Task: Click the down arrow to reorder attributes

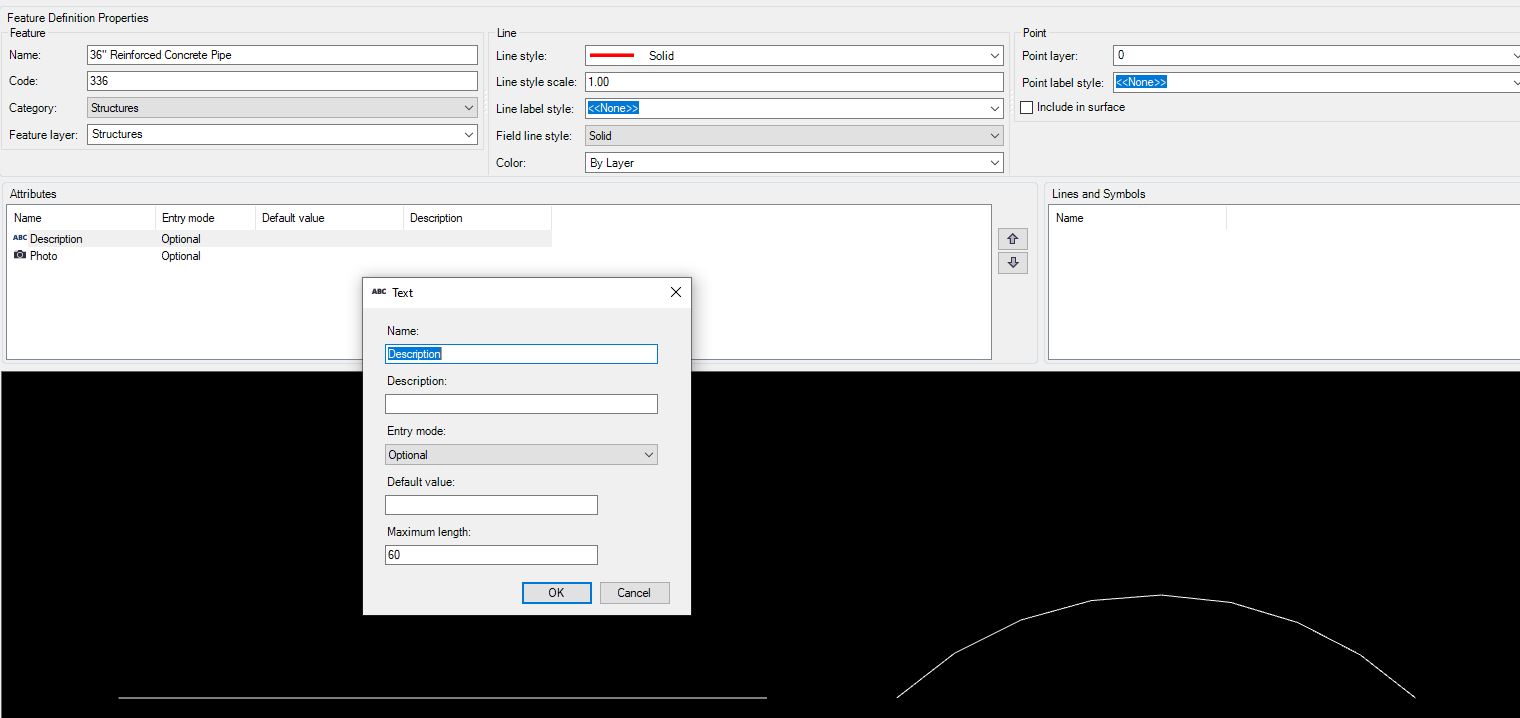Action: point(1012,262)
